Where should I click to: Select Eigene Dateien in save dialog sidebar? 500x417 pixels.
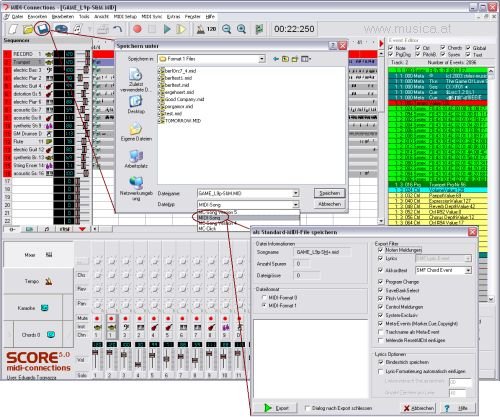pyautogui.click(x=136, y=132)
